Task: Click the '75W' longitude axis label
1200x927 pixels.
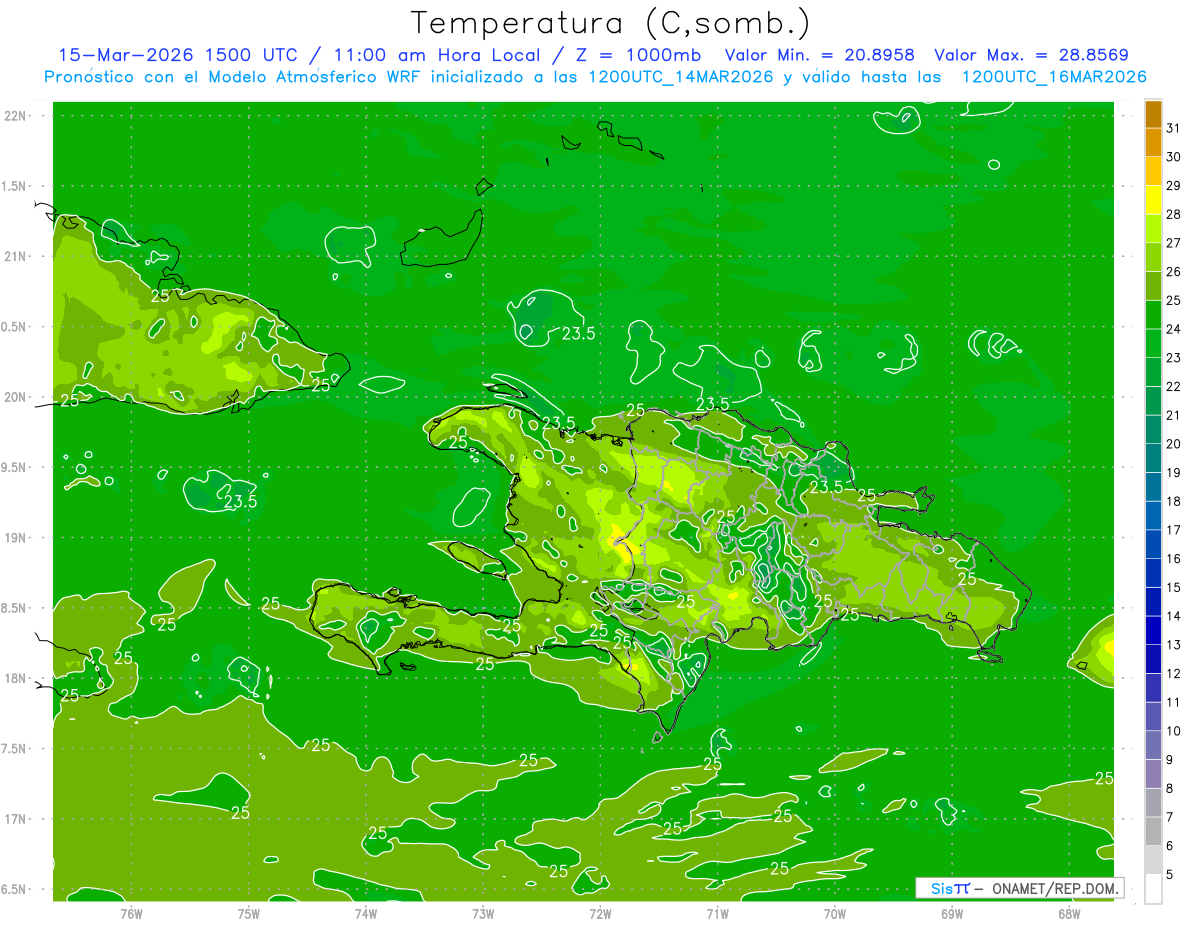Action: pyautogui.click(x=249, y=913)
